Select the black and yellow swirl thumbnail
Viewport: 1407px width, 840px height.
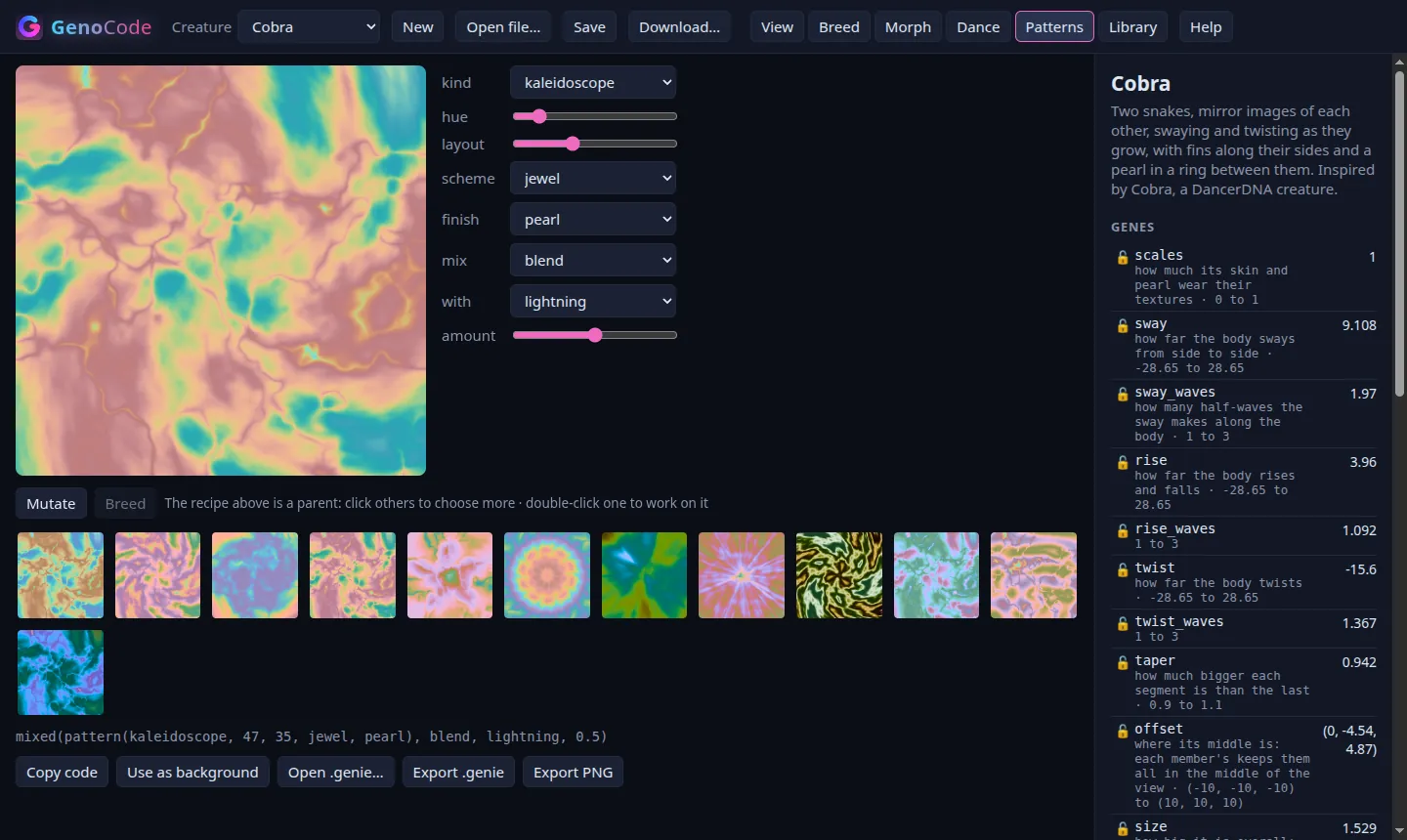point(839,575)
